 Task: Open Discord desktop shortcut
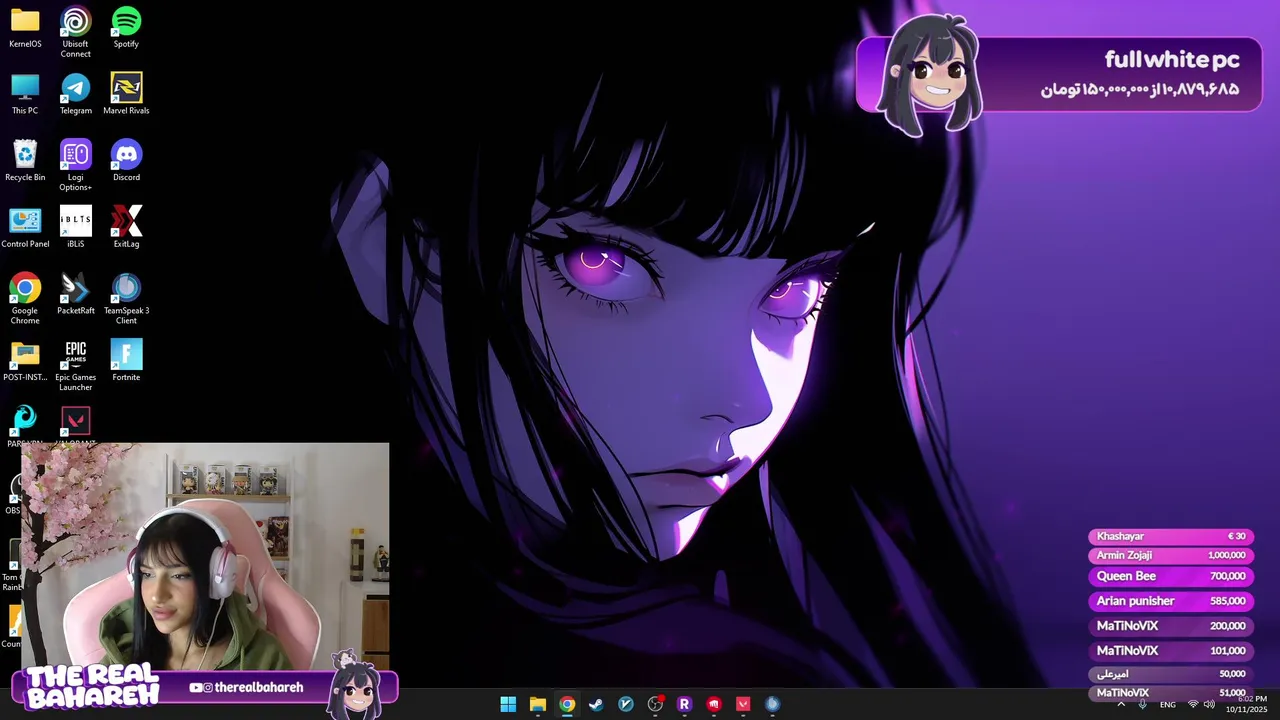coord(126,160)
